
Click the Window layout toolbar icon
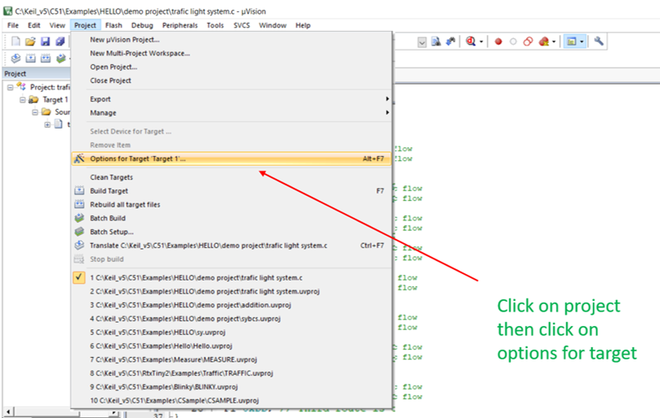[572, 42]
